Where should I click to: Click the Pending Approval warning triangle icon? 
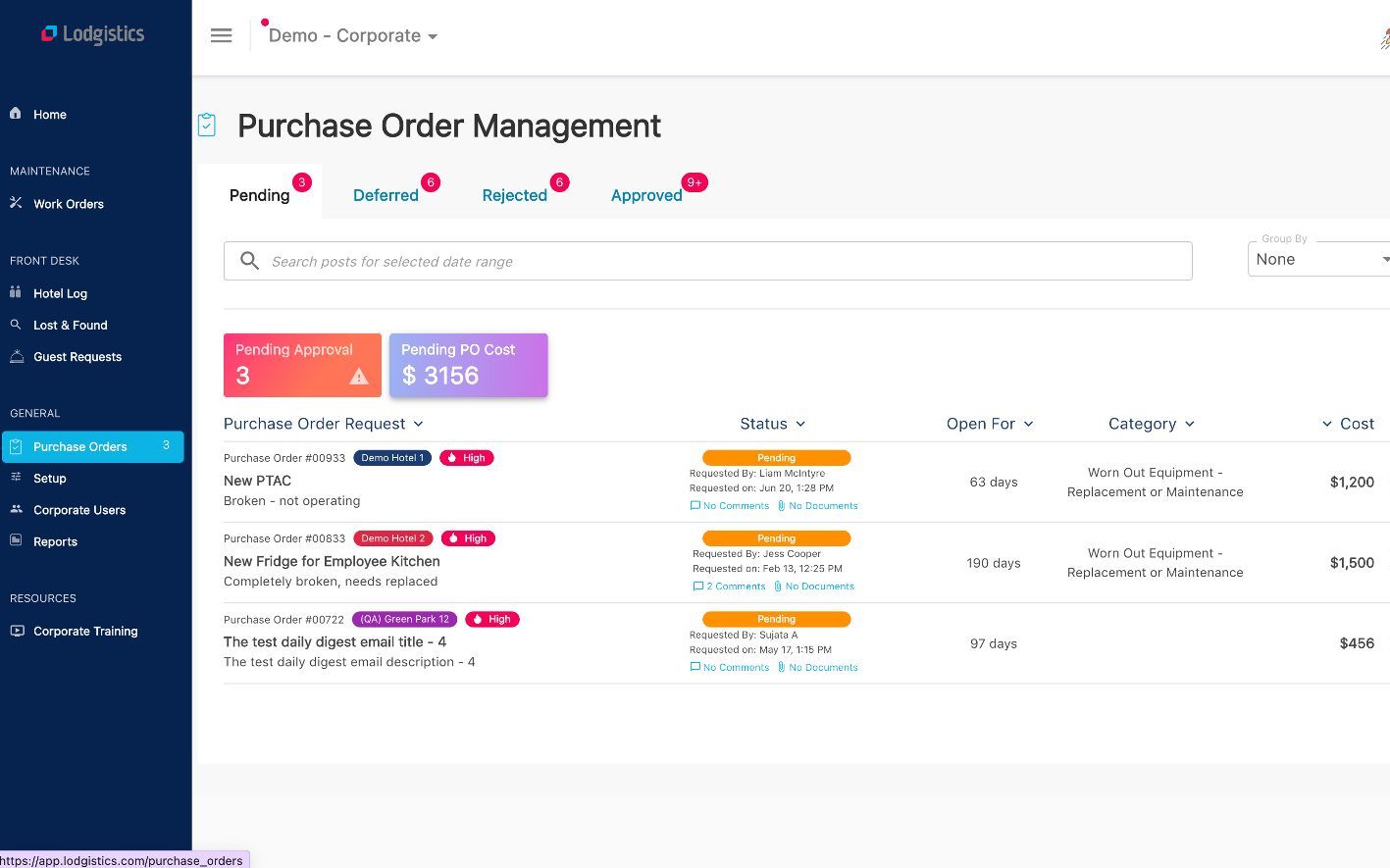359,377
